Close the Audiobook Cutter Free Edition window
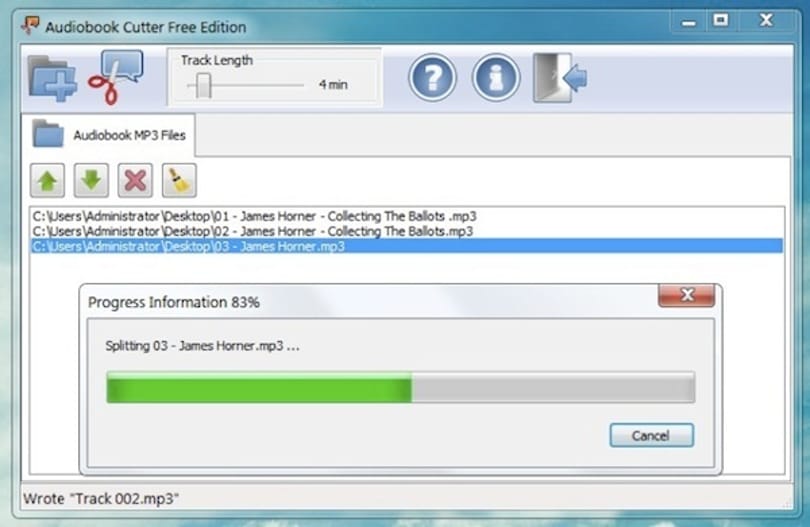810x527 pixels. coord(767,21)
